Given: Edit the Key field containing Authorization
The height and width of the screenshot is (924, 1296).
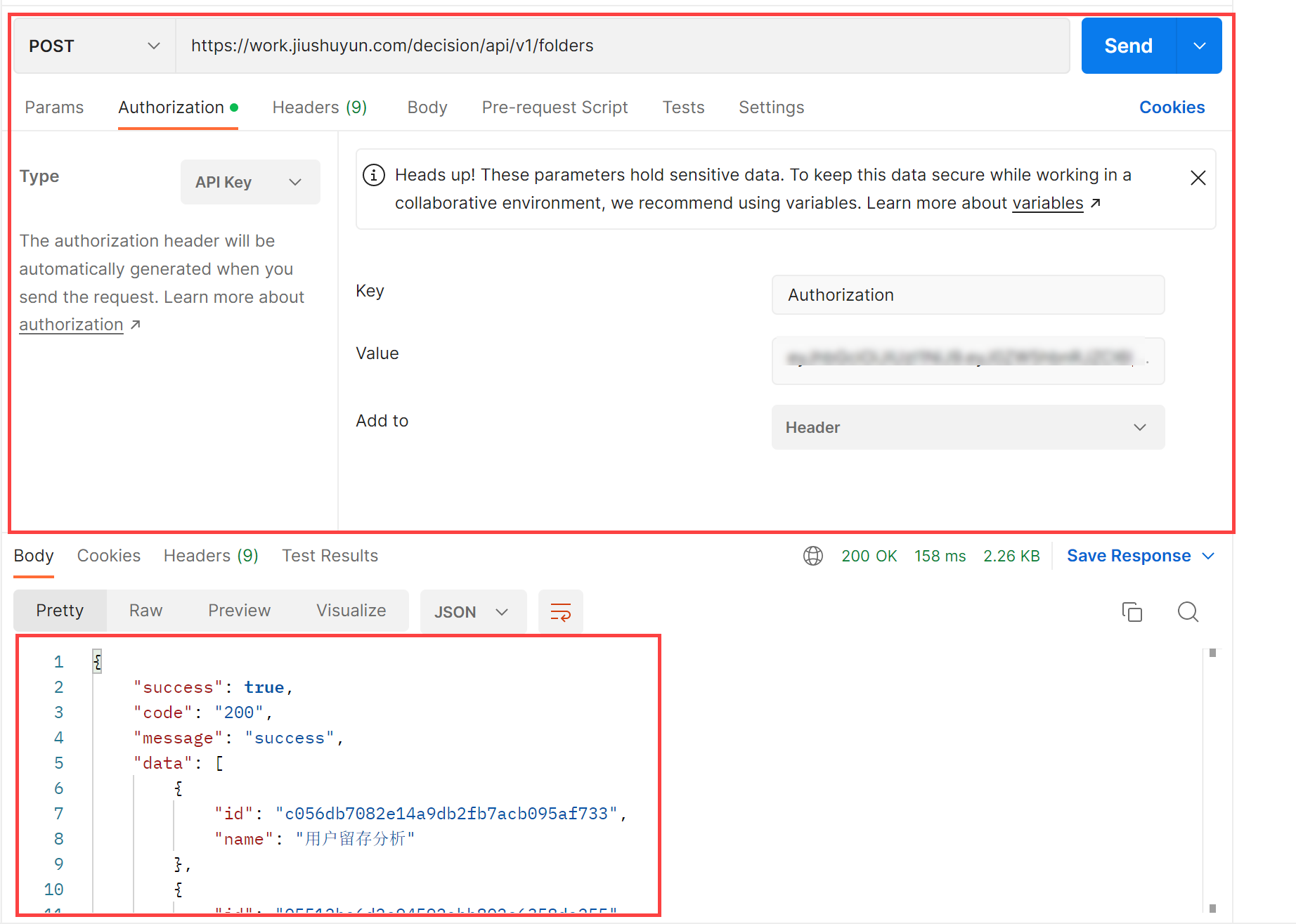Looking at the screenshot, I should 968,294.
